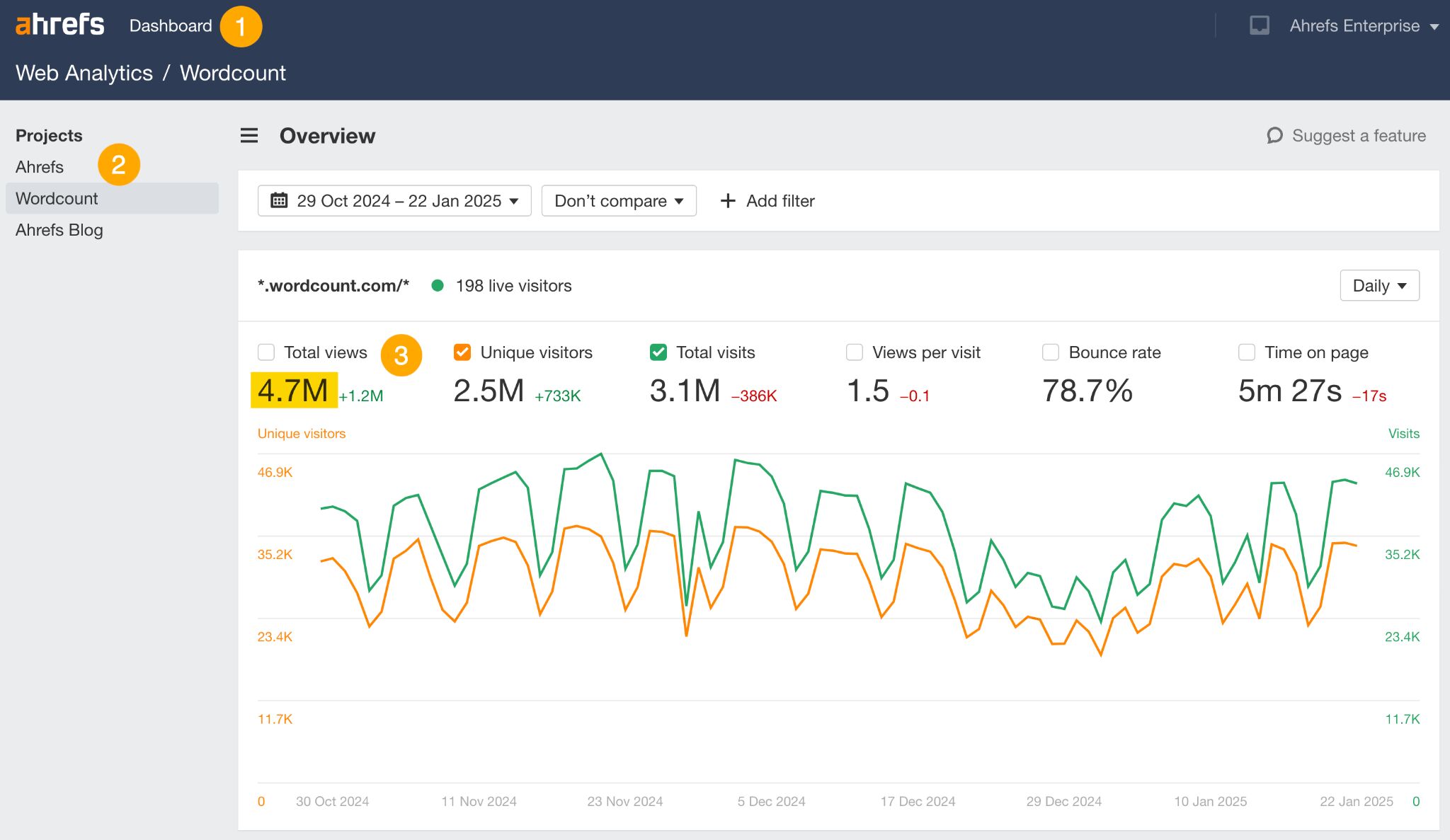Image resolution: width=1450 pixels, height=840 pixels.
Task: Open the Daily granularity dropdown
Action: coord(1378,285)
